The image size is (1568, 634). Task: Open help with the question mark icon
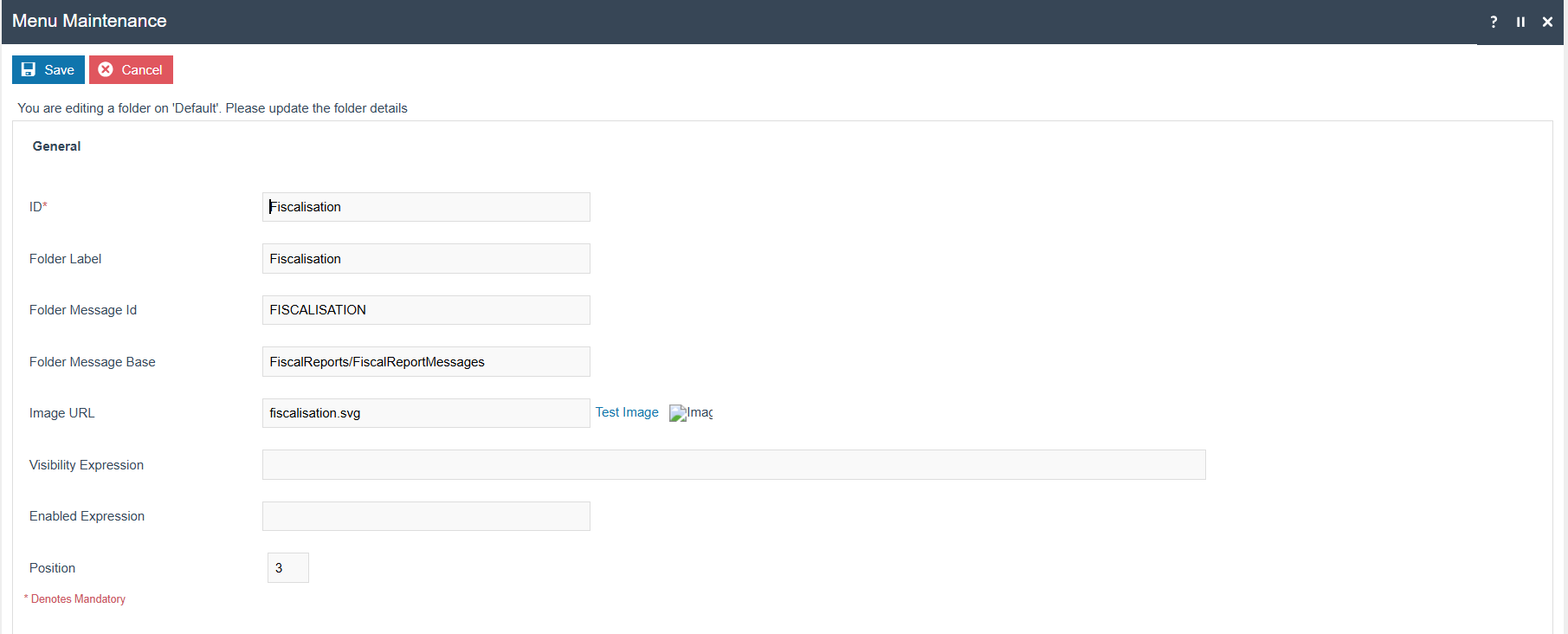[1494, 22]
